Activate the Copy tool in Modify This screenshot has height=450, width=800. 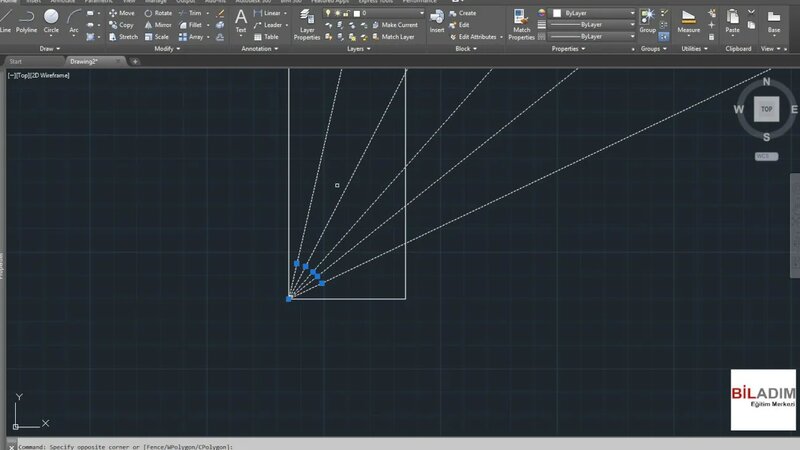tap(121, 25)
